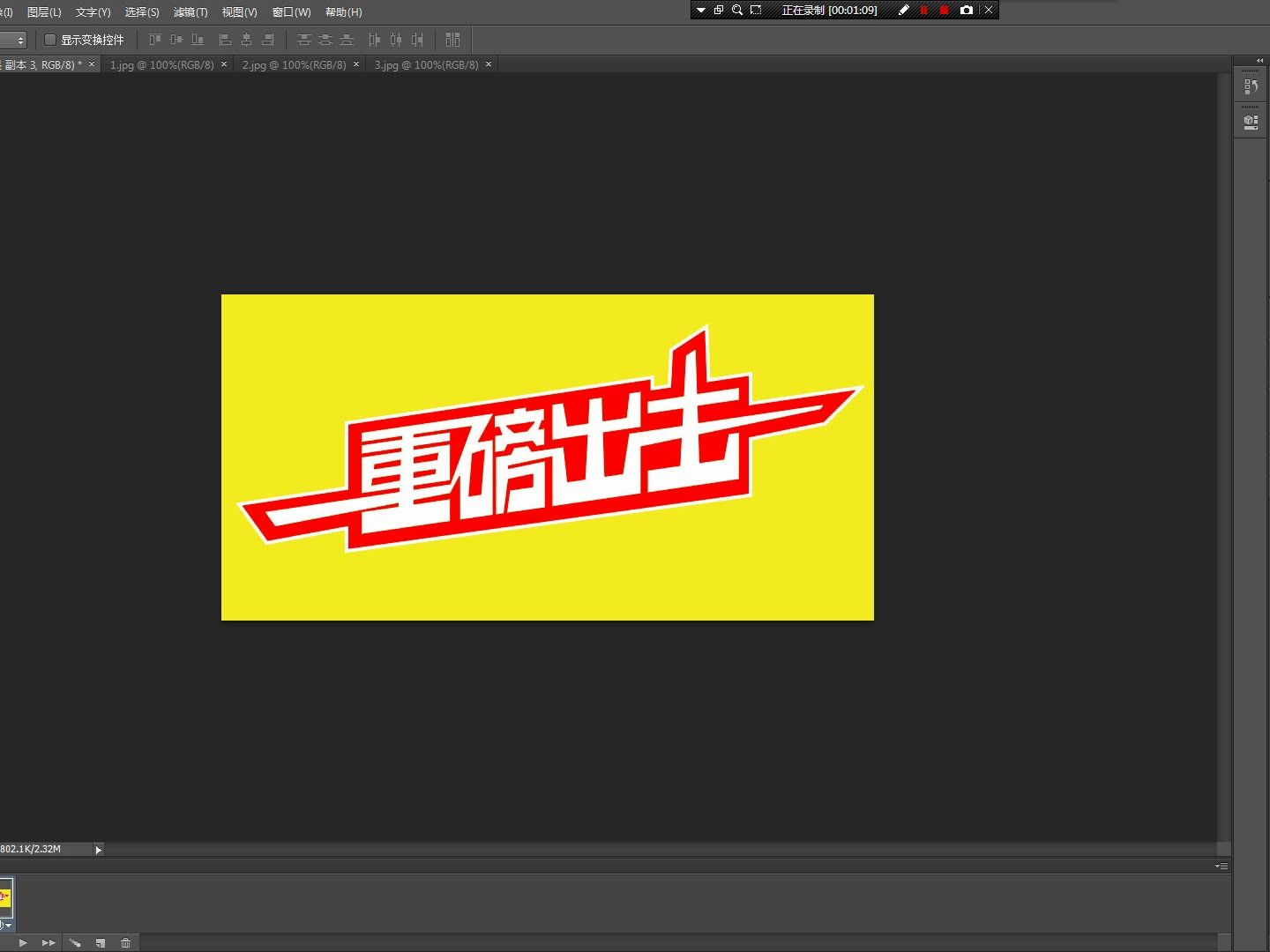Toggle the 显示变换控件 checkbox
The width and height of the screenshot is (1270, 952).
click(50, 40)
